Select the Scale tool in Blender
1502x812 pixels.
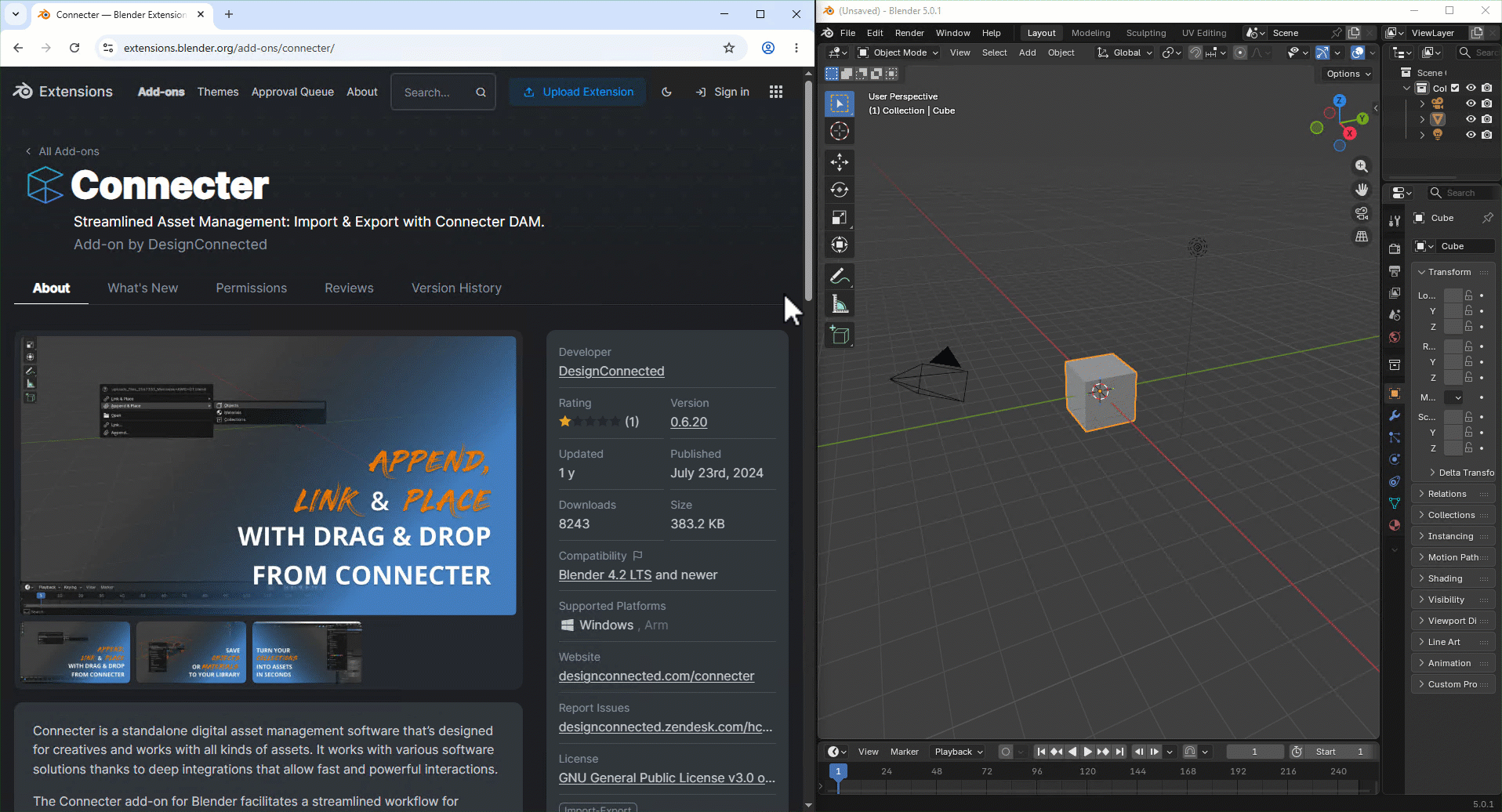point(840,217)
